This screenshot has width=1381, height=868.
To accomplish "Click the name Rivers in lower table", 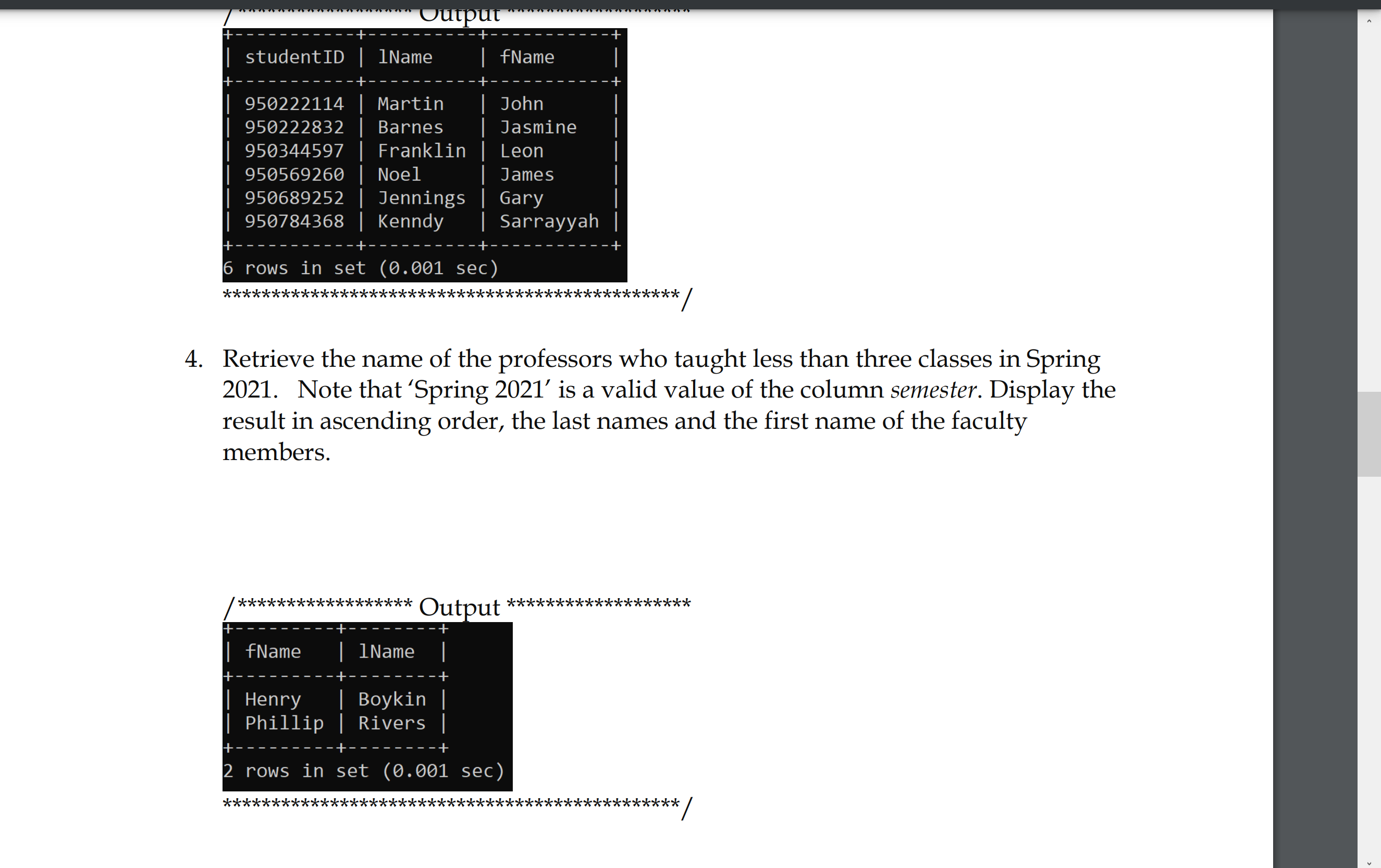I will pyautogui.click(x=392, y=723).
